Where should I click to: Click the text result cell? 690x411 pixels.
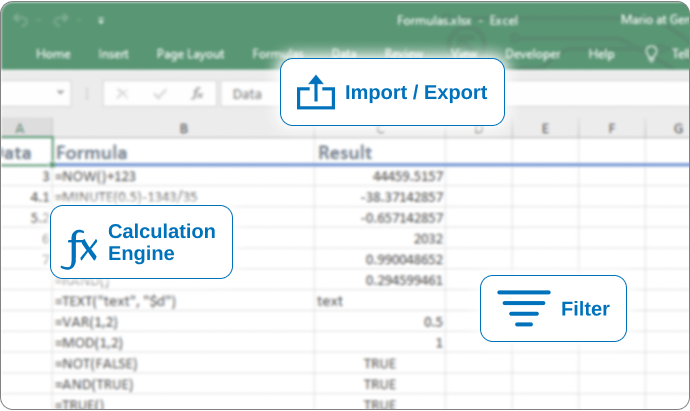(379, 301)
